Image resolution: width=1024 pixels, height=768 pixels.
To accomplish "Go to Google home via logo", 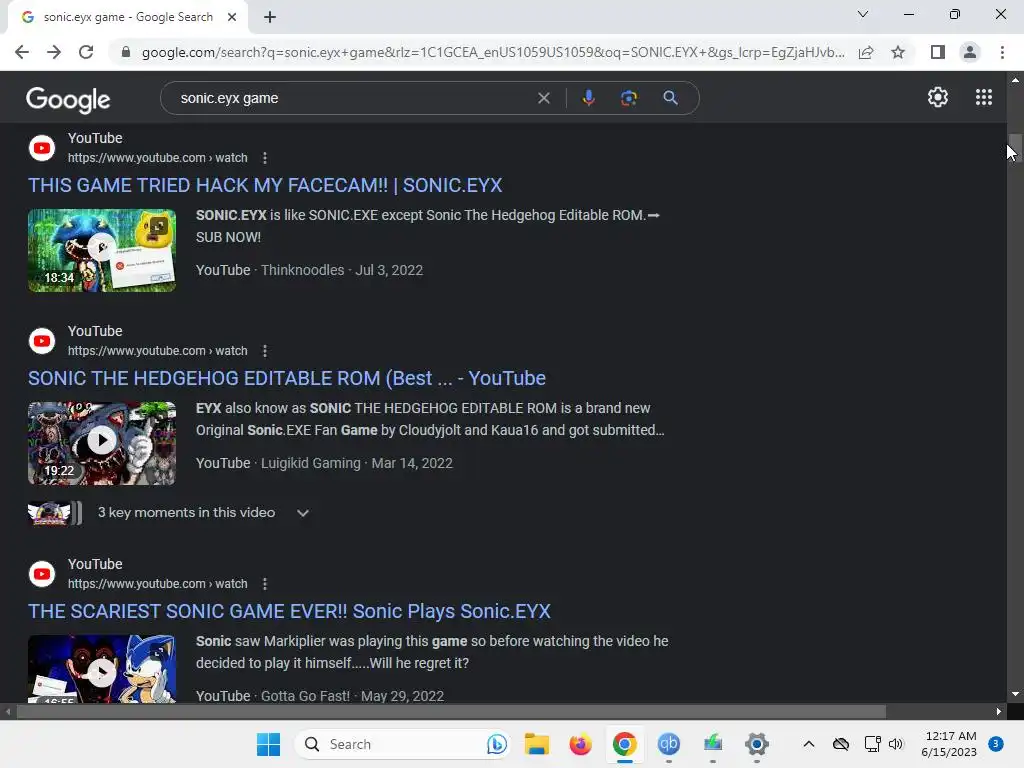I will (x=68, y=99).
